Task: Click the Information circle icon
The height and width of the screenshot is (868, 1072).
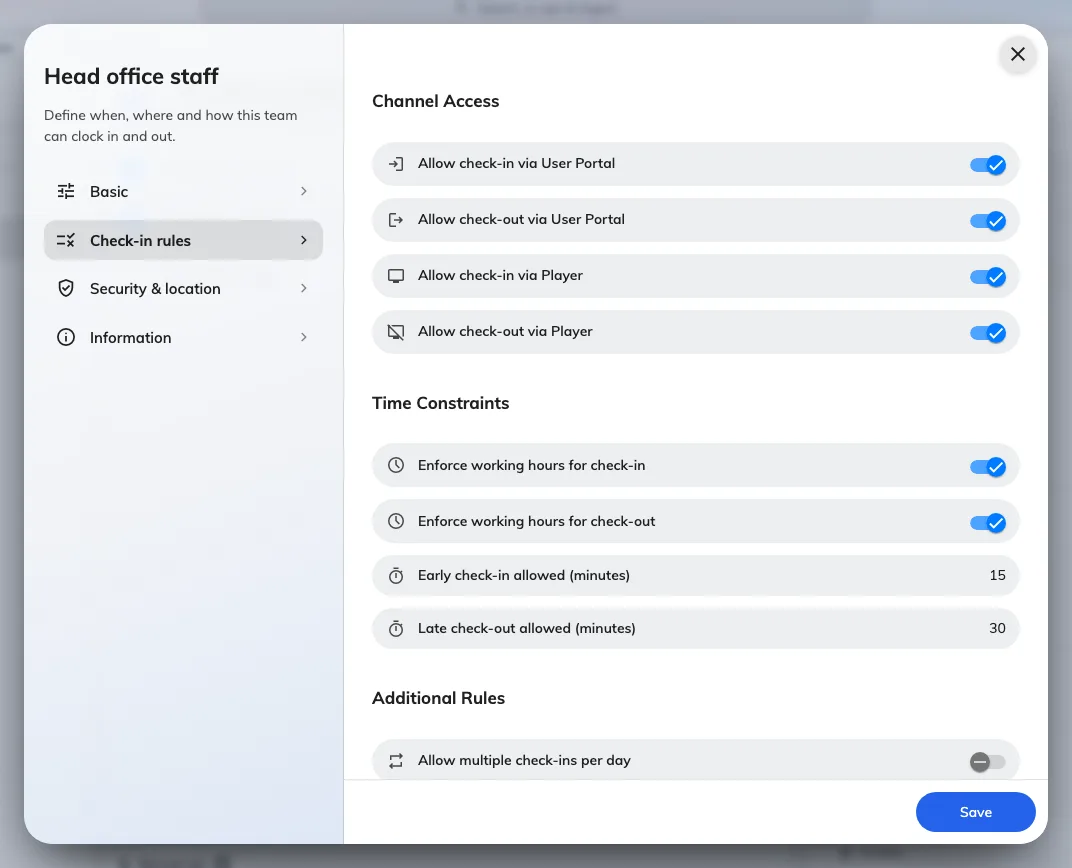Action: (x=66, y=337)
